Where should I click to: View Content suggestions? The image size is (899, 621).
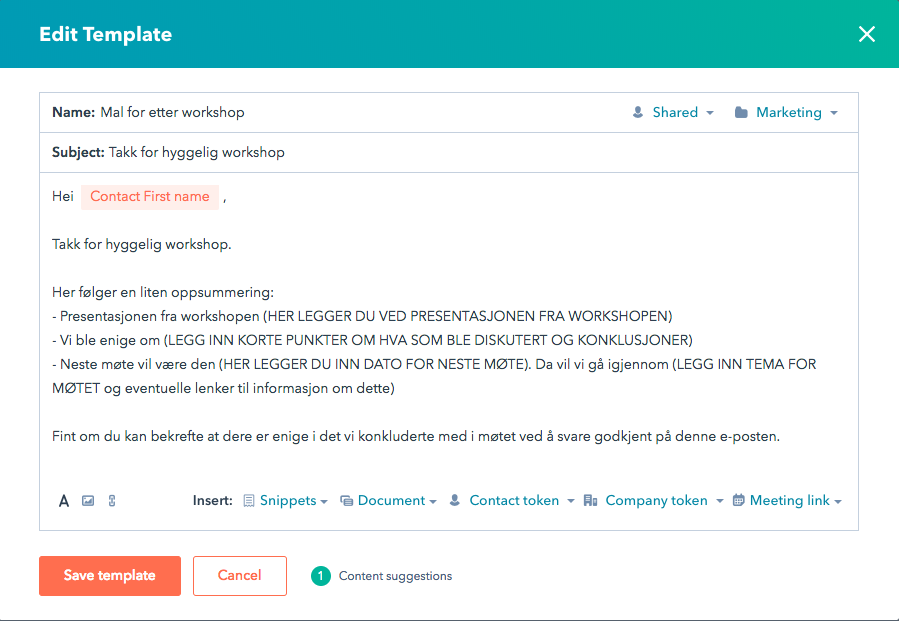tap(394, 576)
